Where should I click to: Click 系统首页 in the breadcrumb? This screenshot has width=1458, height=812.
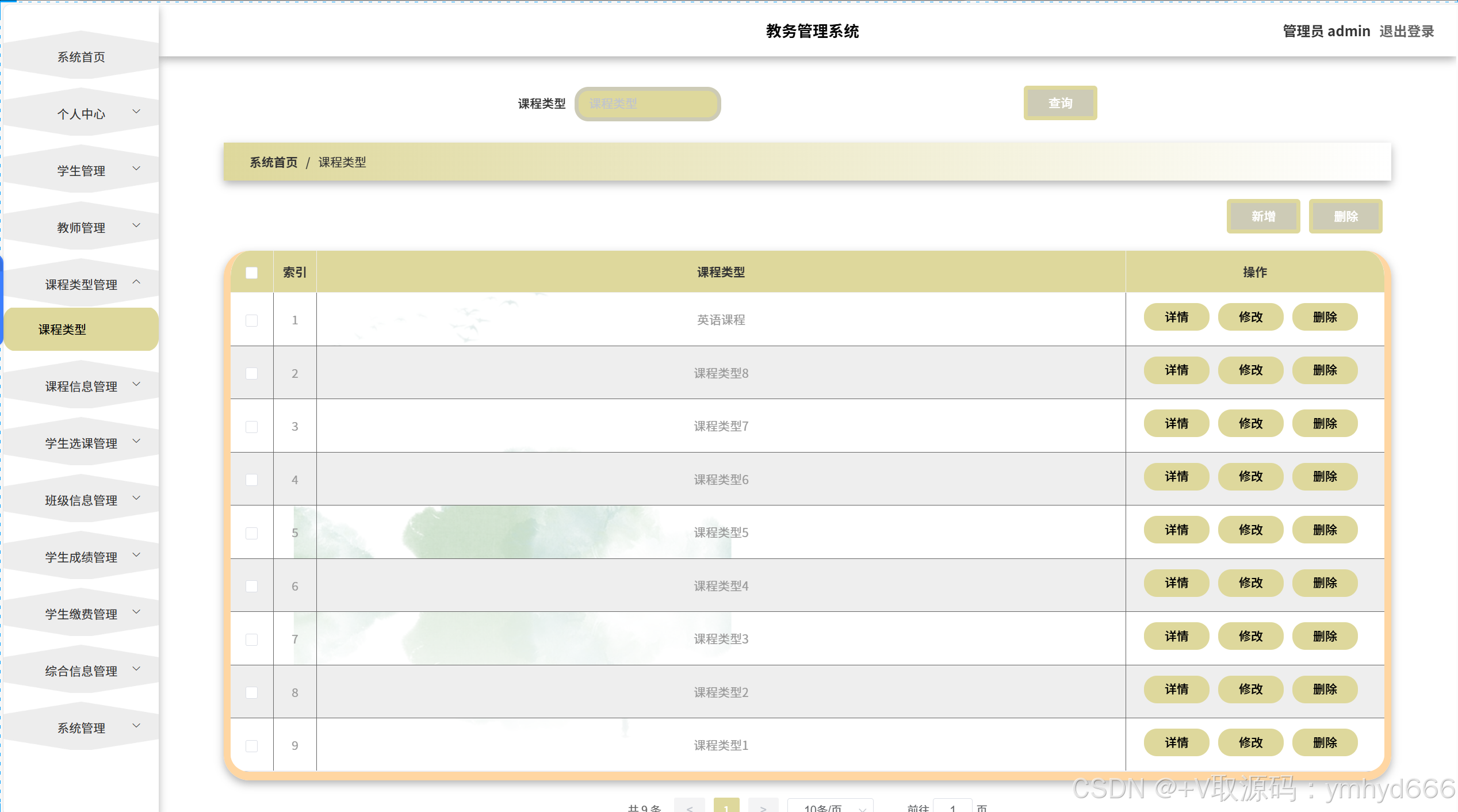coord(274,162)
